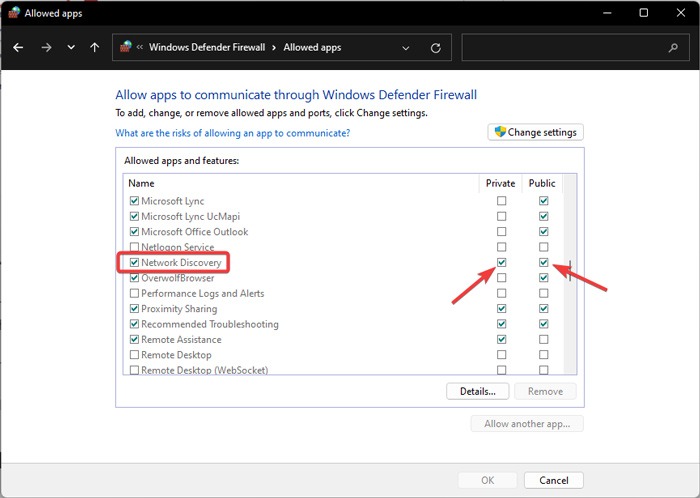Image resolution: width=700 pixels, height=498 pixels.
Task: Toggle Public checkbox for Network Discovery
Action: pyautogui.click(x=543, y=262)
